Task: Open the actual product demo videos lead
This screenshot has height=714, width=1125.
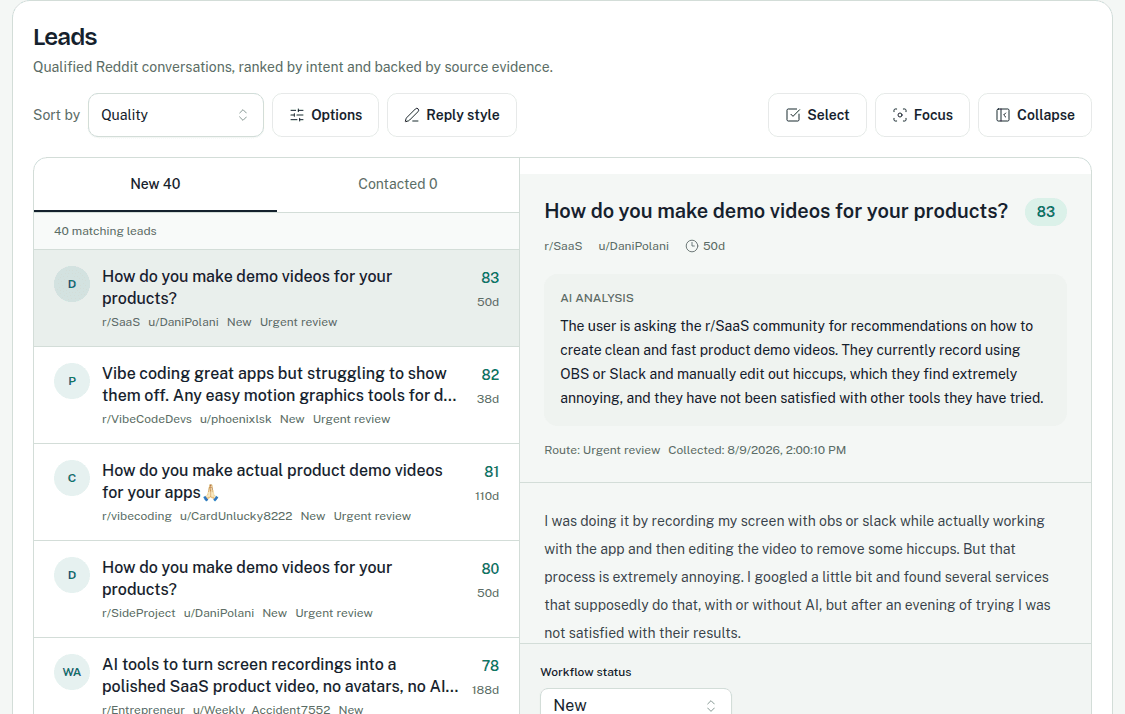Action: coord(276,492)
